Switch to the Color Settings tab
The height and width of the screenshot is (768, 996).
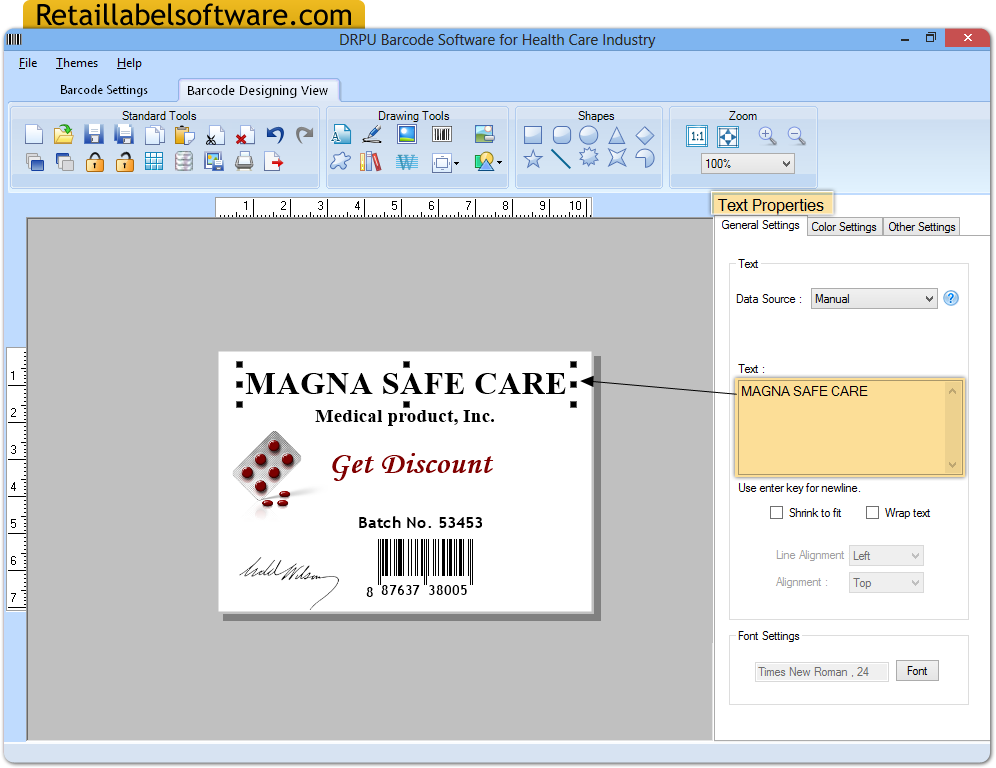pyautogui.click(x=844, y=227)
